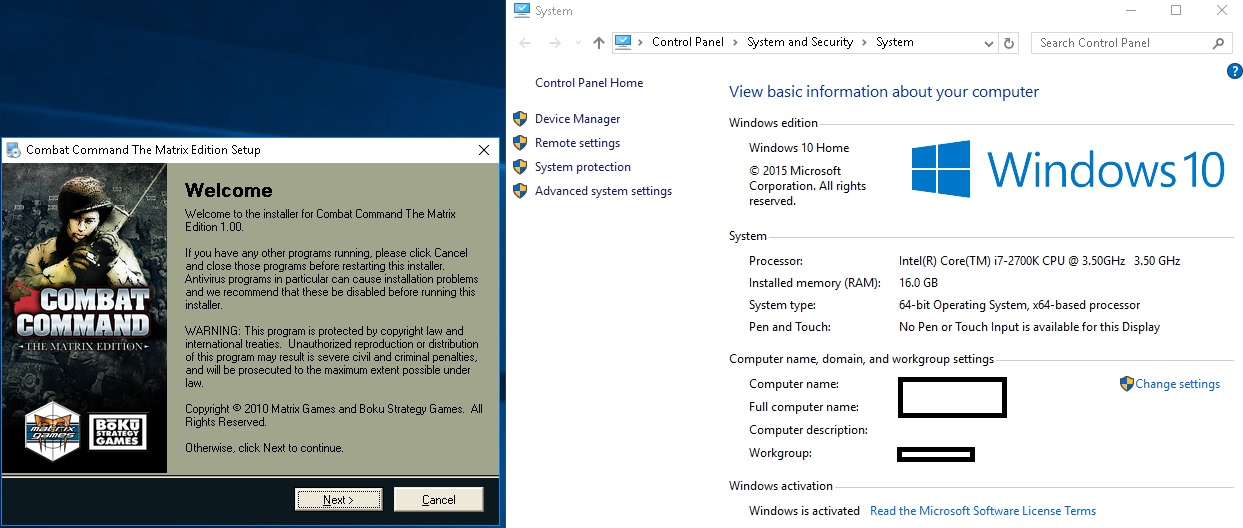
Task: Click the System window title icon
Action: pos(521,11)
